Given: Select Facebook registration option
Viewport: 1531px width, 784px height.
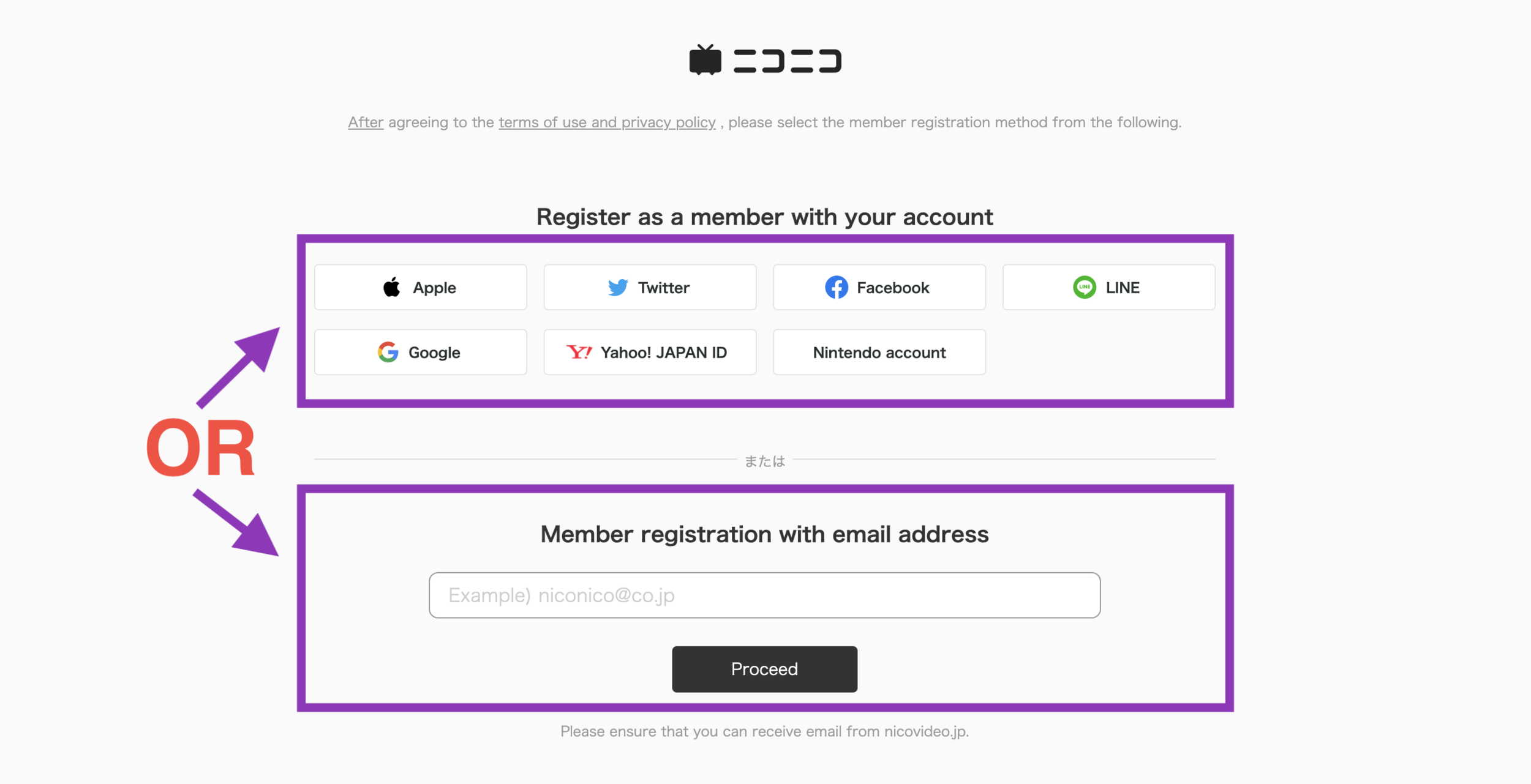Looking at the screenshot, I should pos(879,287).
